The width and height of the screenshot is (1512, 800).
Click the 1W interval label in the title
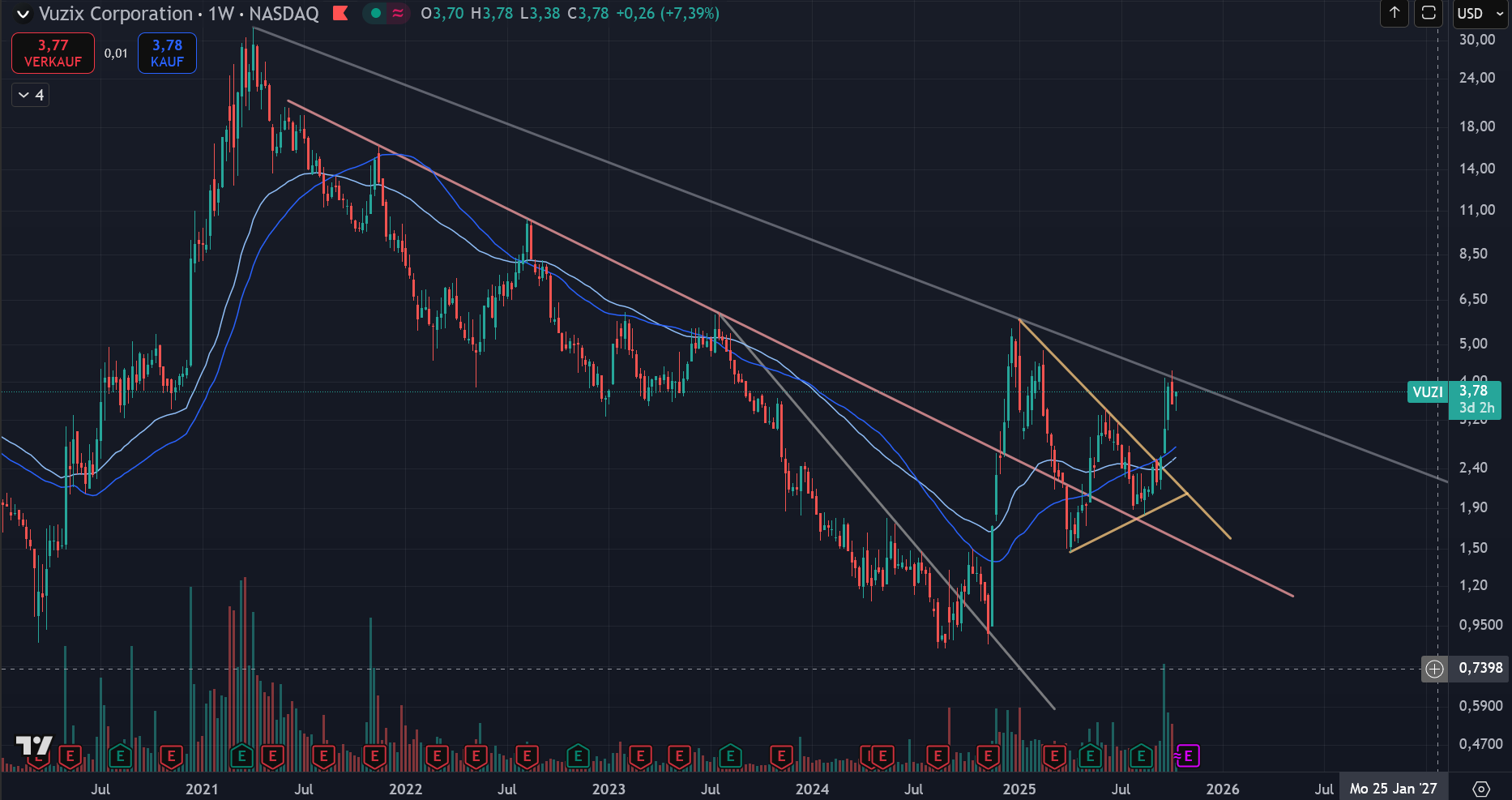[220, 14]
